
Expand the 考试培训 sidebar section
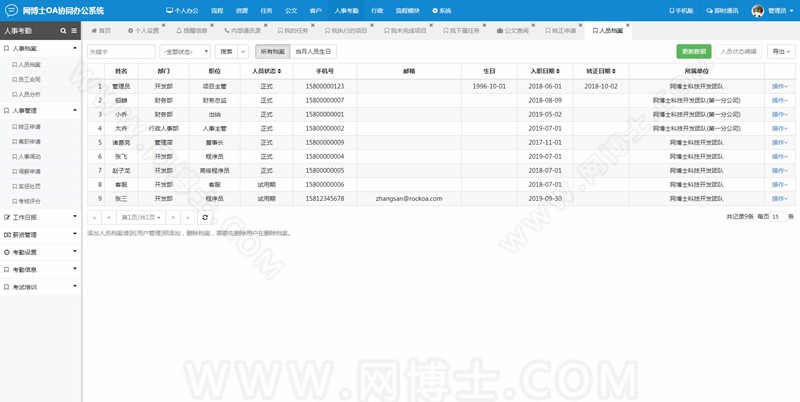pos(40,287)
